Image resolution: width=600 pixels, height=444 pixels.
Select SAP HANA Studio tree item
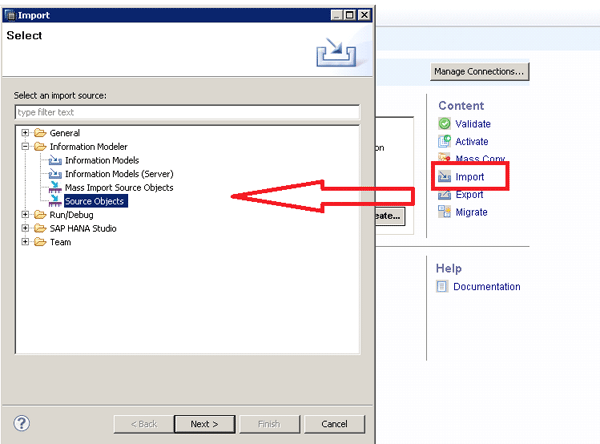coord(83,229)
